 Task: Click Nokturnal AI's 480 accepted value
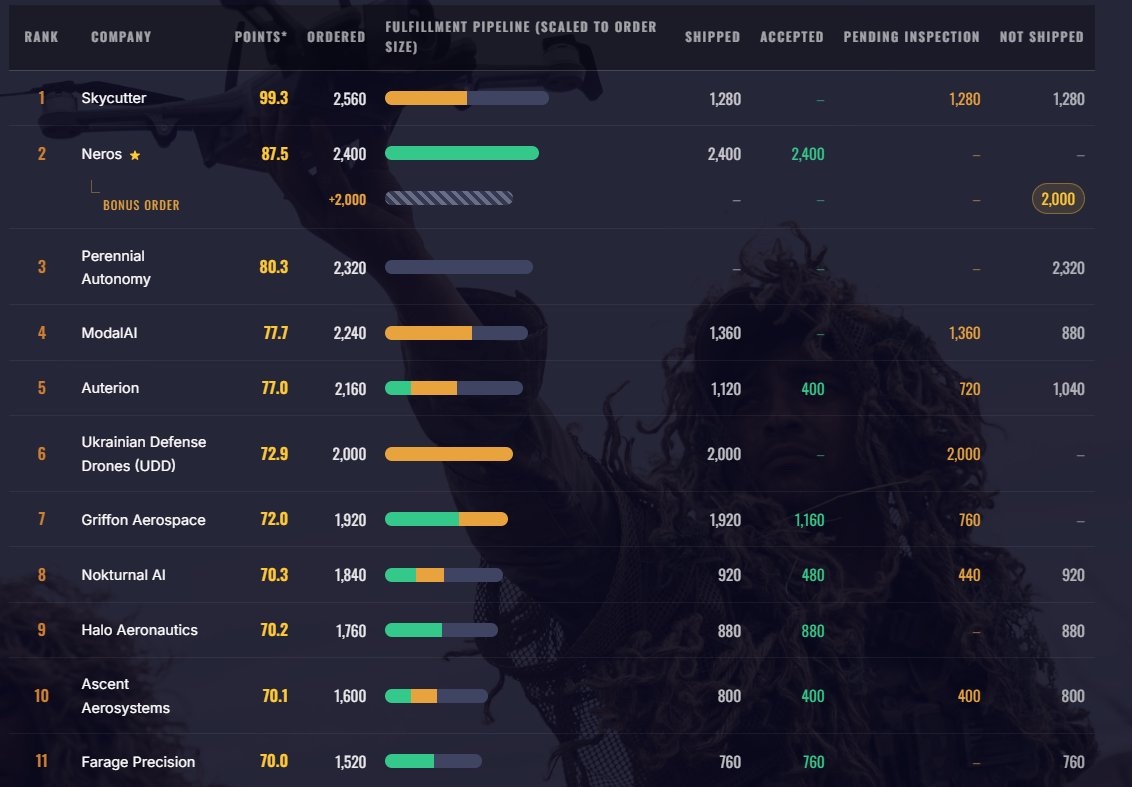point(813,575)
